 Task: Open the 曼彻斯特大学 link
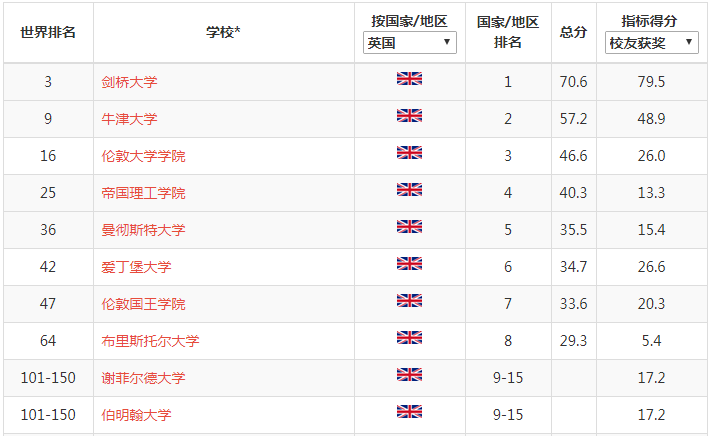143,230
